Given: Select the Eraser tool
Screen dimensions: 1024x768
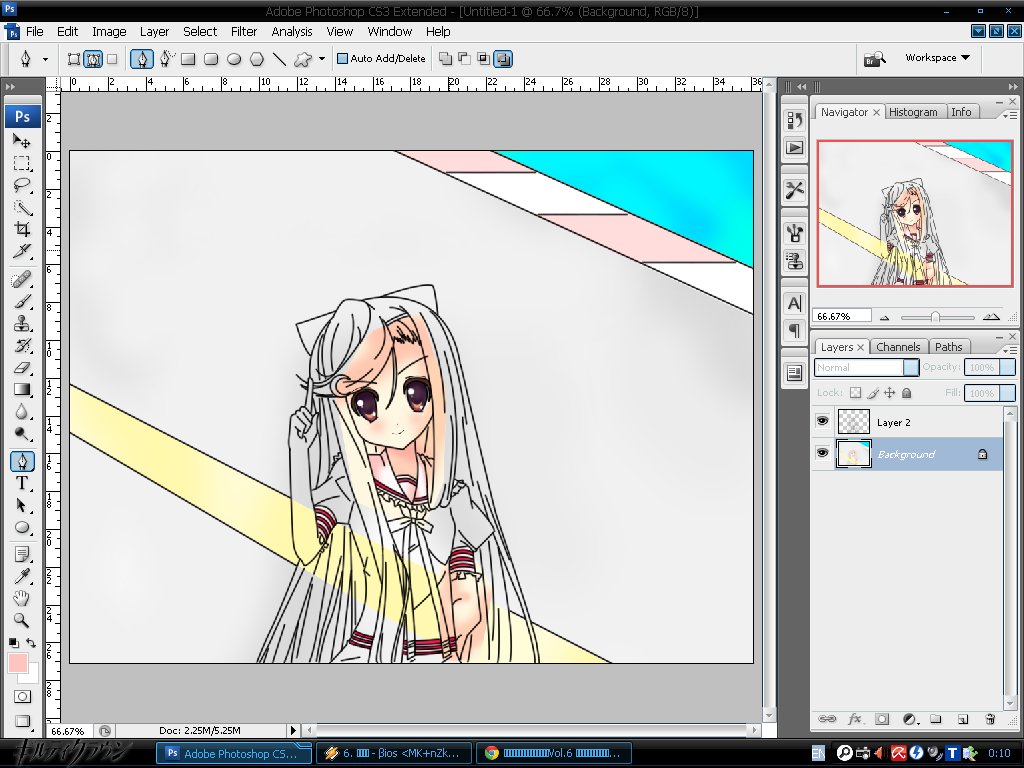Looking at the screenshot, I should click(22, 368).
